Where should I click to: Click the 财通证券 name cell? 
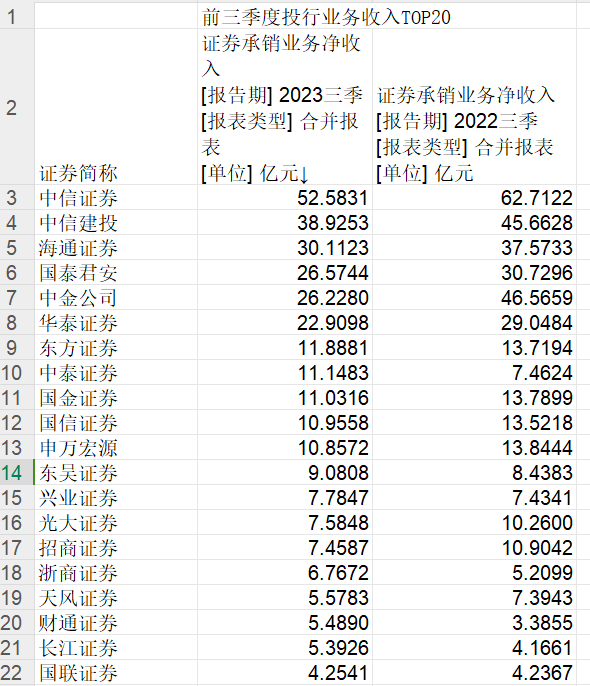click(116, 623)
